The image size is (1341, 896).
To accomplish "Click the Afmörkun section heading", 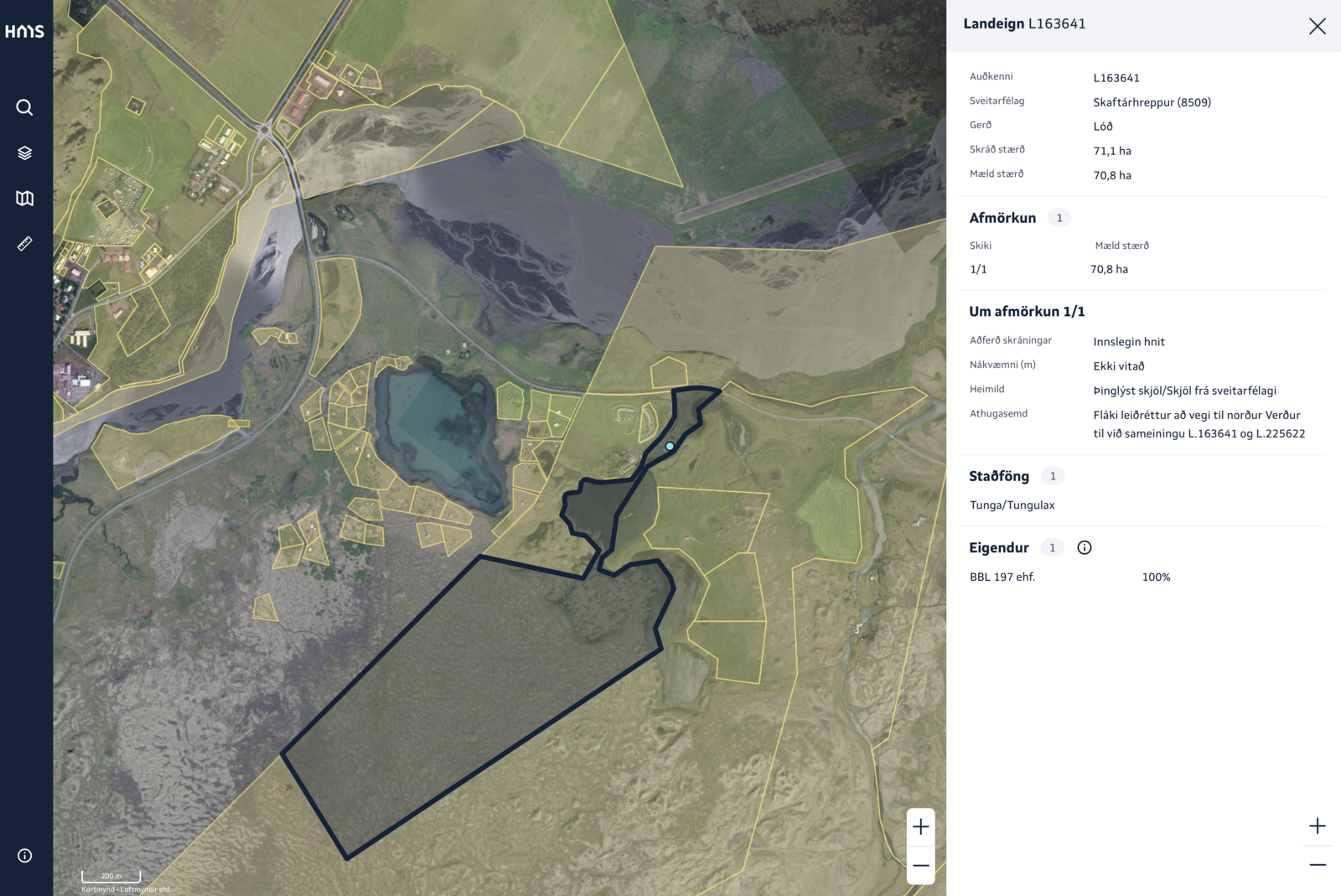I will tap(1002, 218).
